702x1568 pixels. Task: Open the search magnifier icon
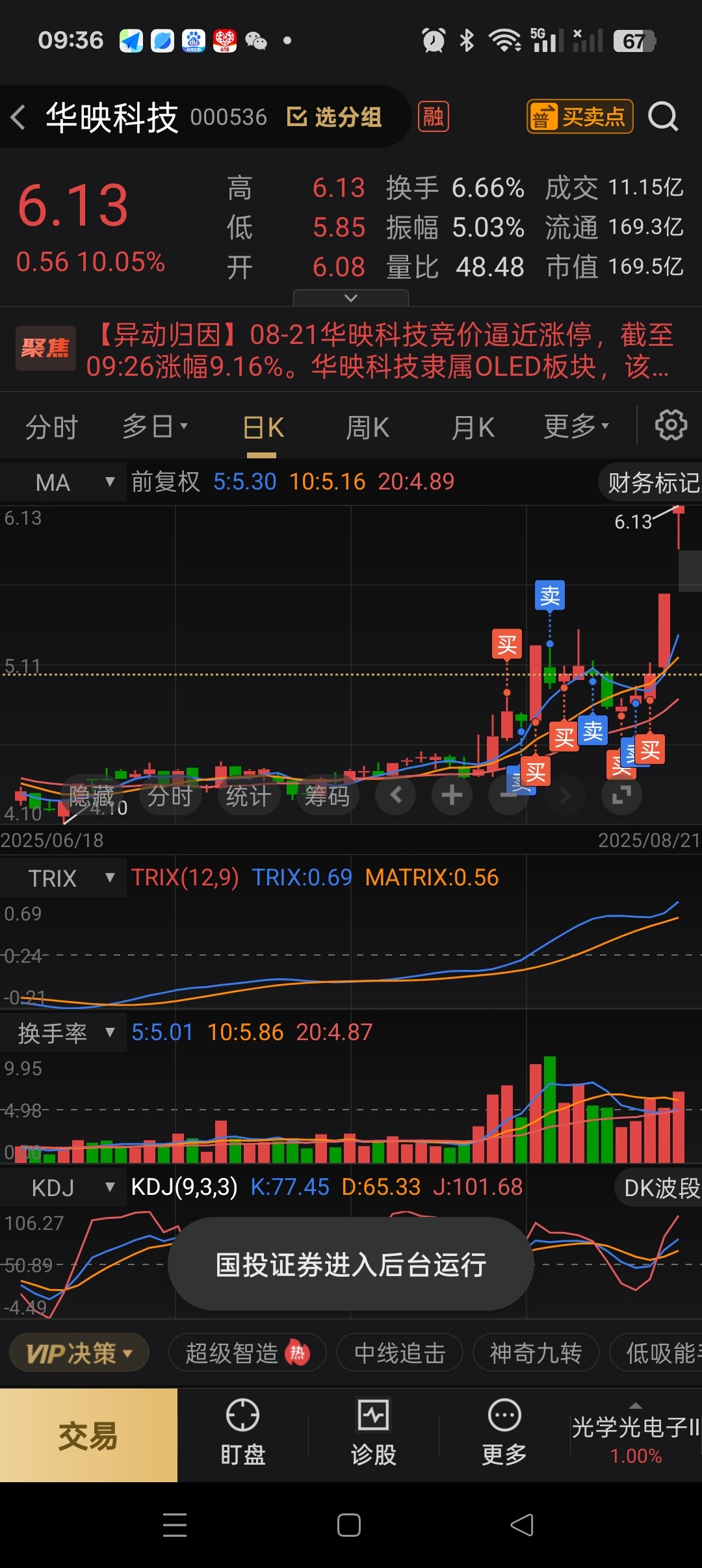[x=663, y=118]
